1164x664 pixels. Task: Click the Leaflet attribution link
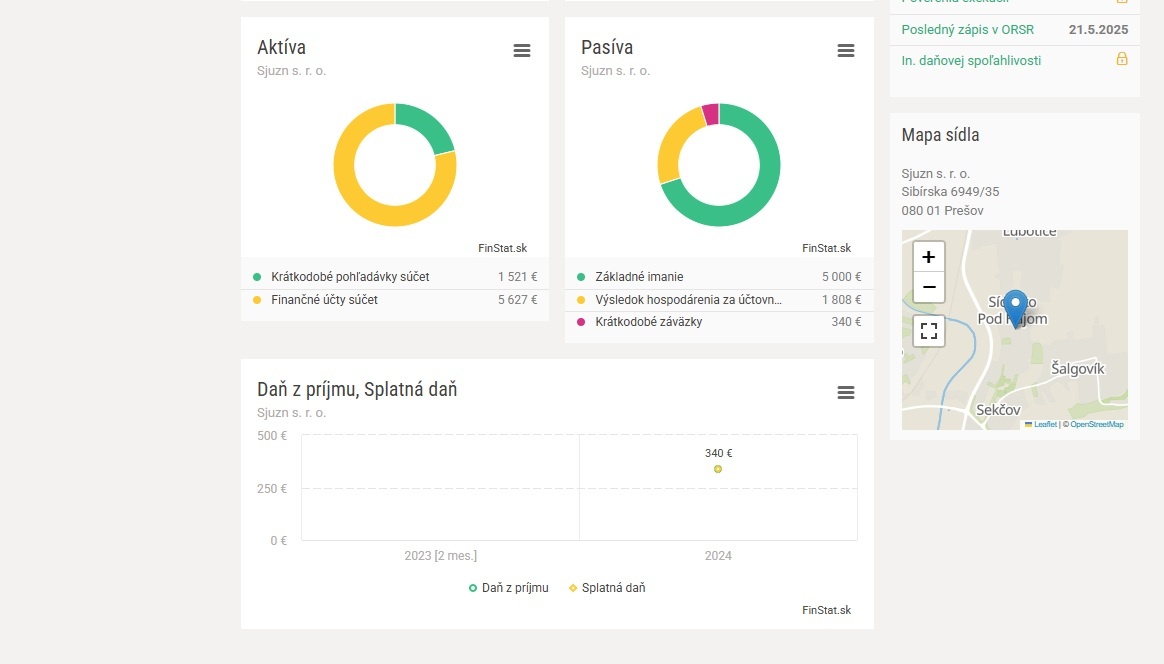(1044, 425)
